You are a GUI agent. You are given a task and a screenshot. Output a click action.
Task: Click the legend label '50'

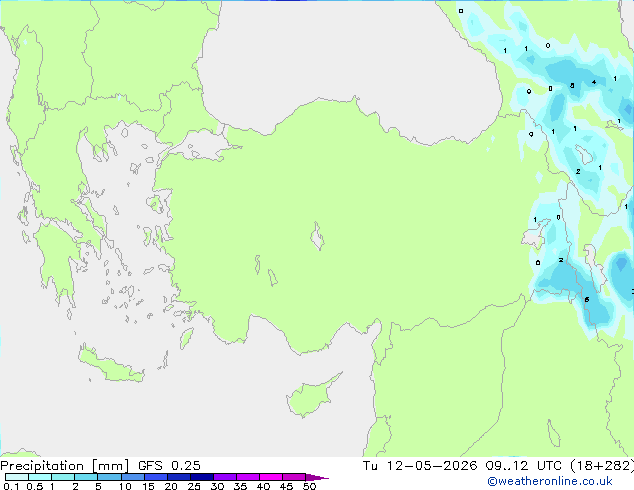[x=310, y=486]
